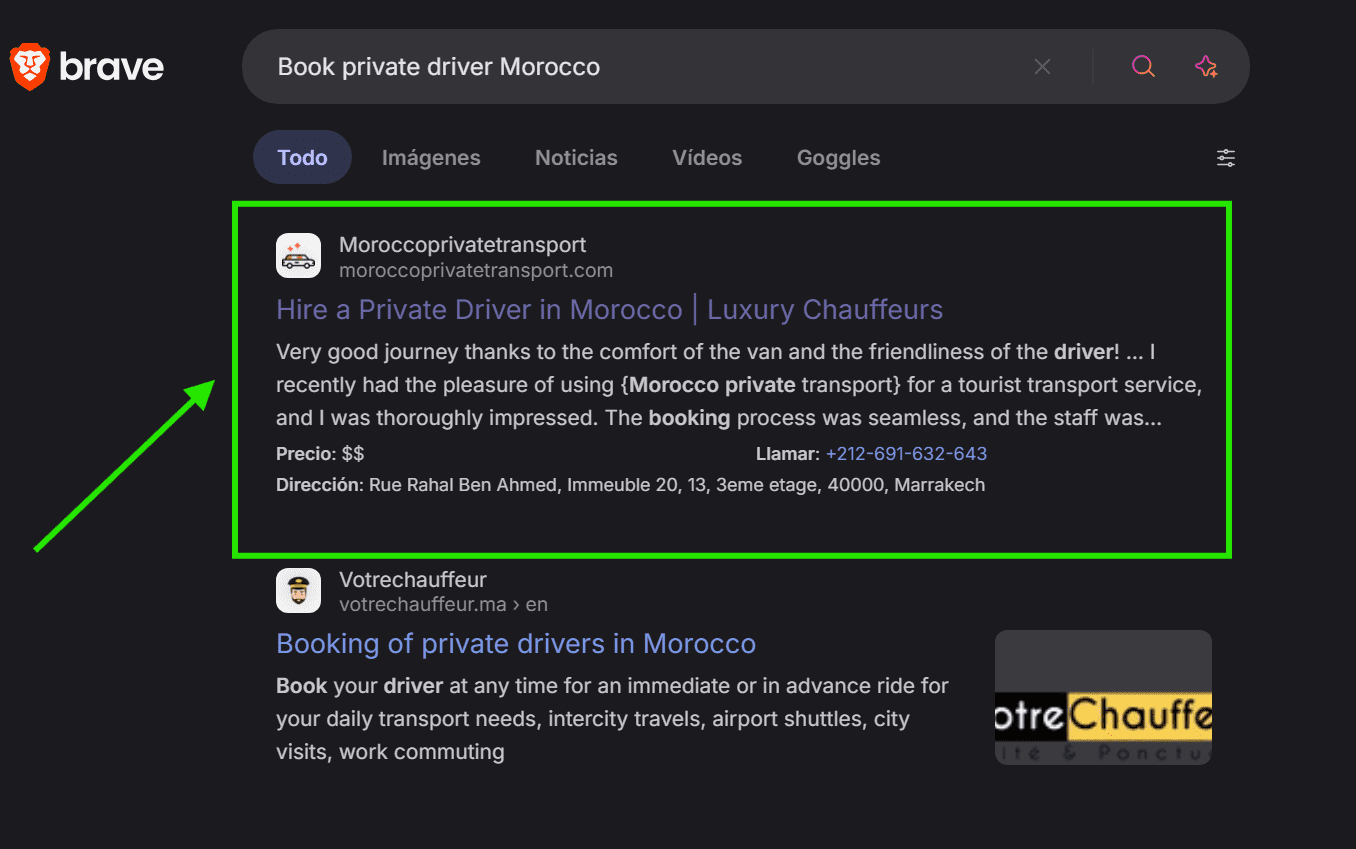Click the magnifying glass search icon
This screenshot has width=1356, height=849.
pos(1143,67)
